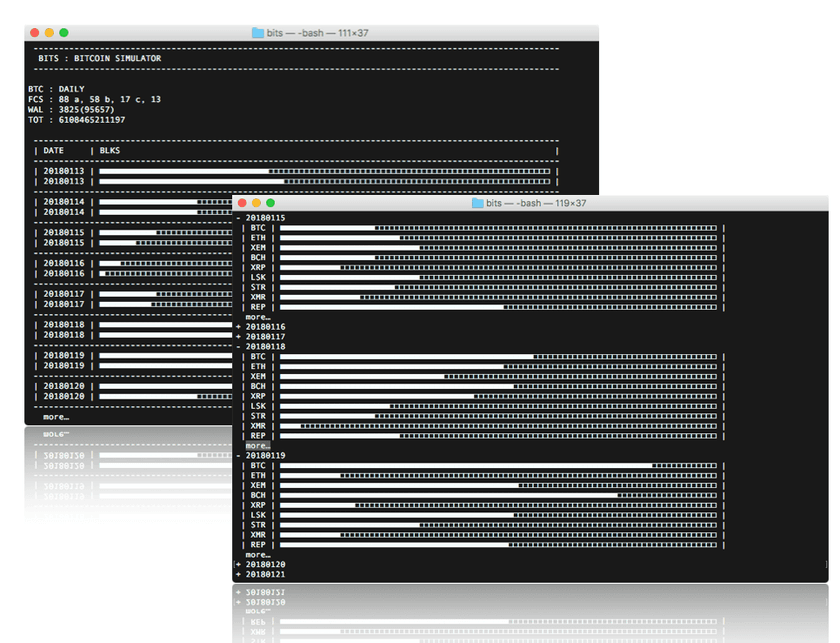Click 'more…' at bottom of back window

tap(56, 417)
